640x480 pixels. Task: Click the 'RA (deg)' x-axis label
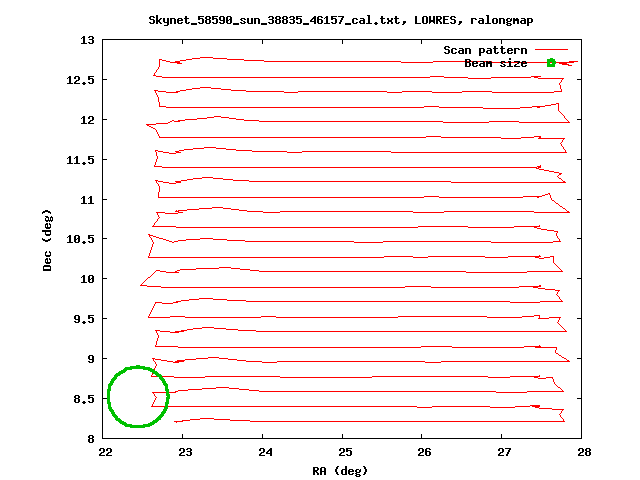tap(340, 471)
